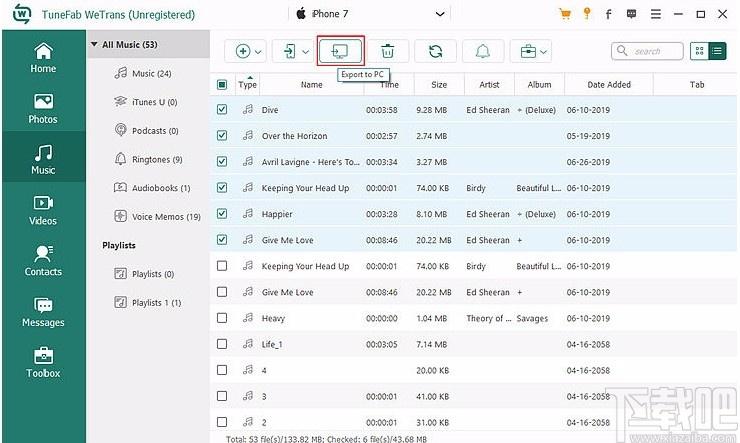The width and height of the screenshot is (740, 443).
Task: Open the Facebook icon
Action: pyautogui.click(x=608, y=14)
